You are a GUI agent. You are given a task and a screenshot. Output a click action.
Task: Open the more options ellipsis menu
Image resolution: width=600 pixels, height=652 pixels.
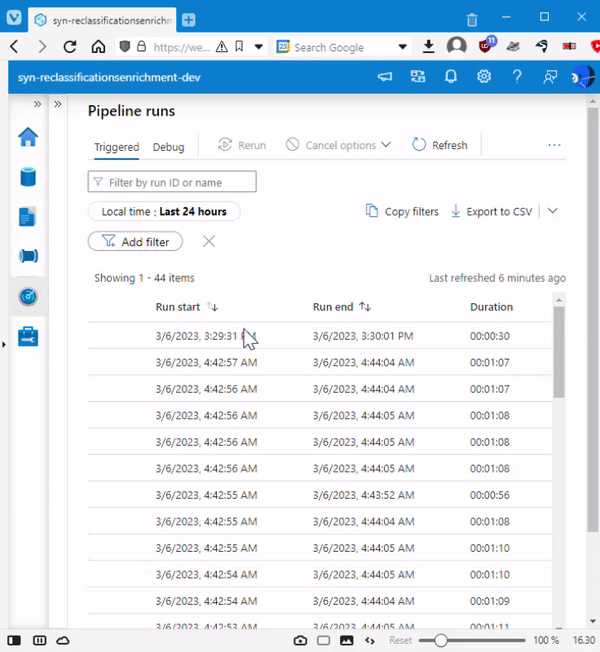click(x=554, y=145)
